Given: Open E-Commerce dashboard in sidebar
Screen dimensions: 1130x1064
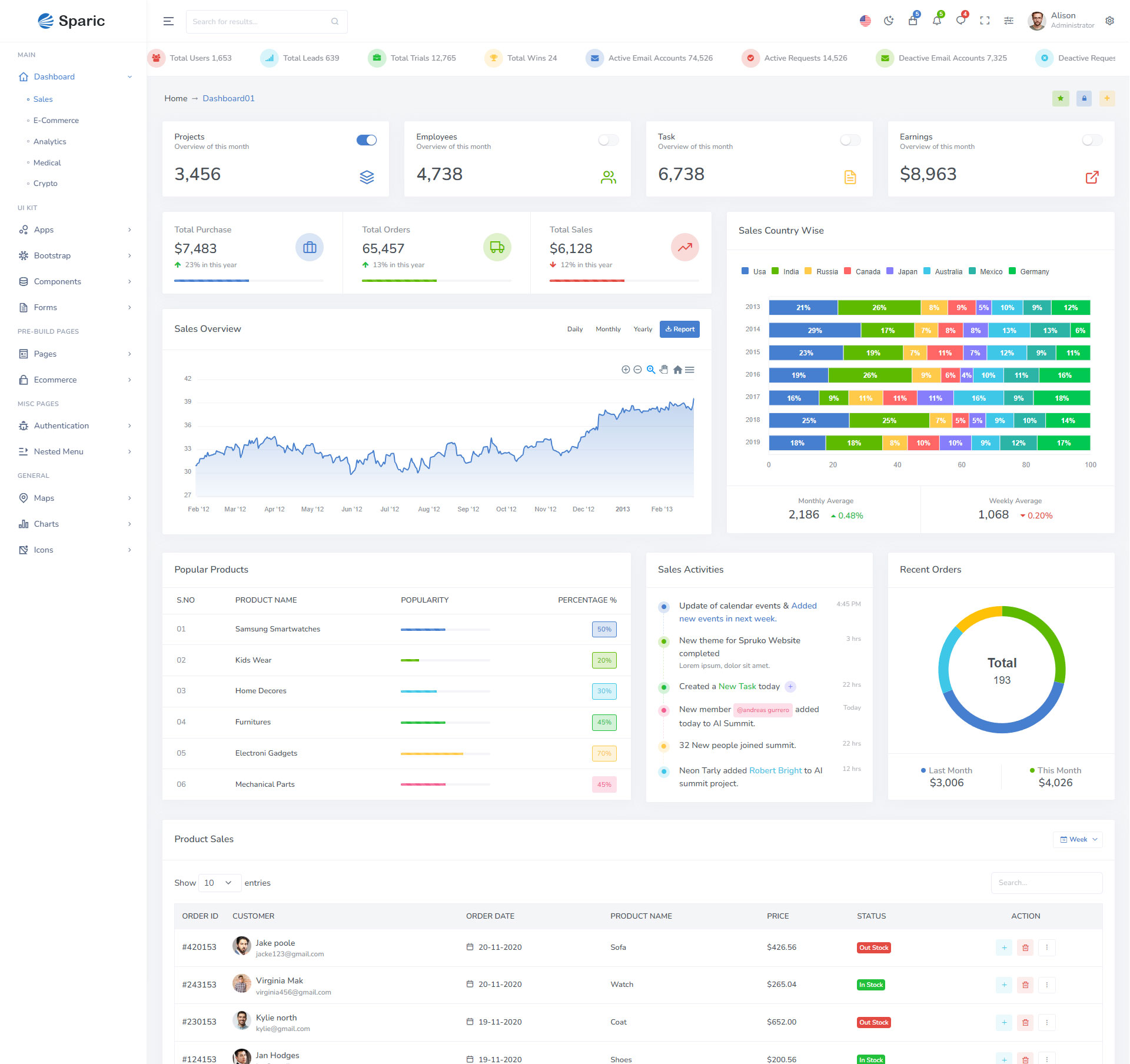Looking at the screenshot, I should coord(56,120).
